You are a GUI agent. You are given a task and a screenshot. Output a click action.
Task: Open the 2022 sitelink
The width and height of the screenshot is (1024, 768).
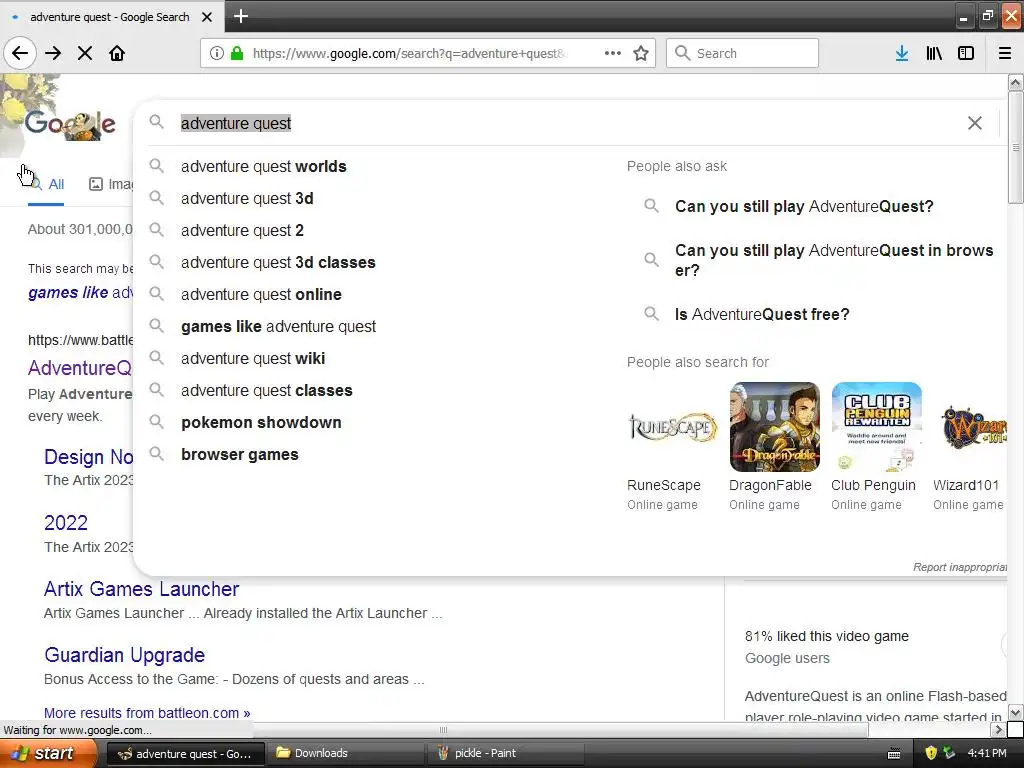[66, 522]
